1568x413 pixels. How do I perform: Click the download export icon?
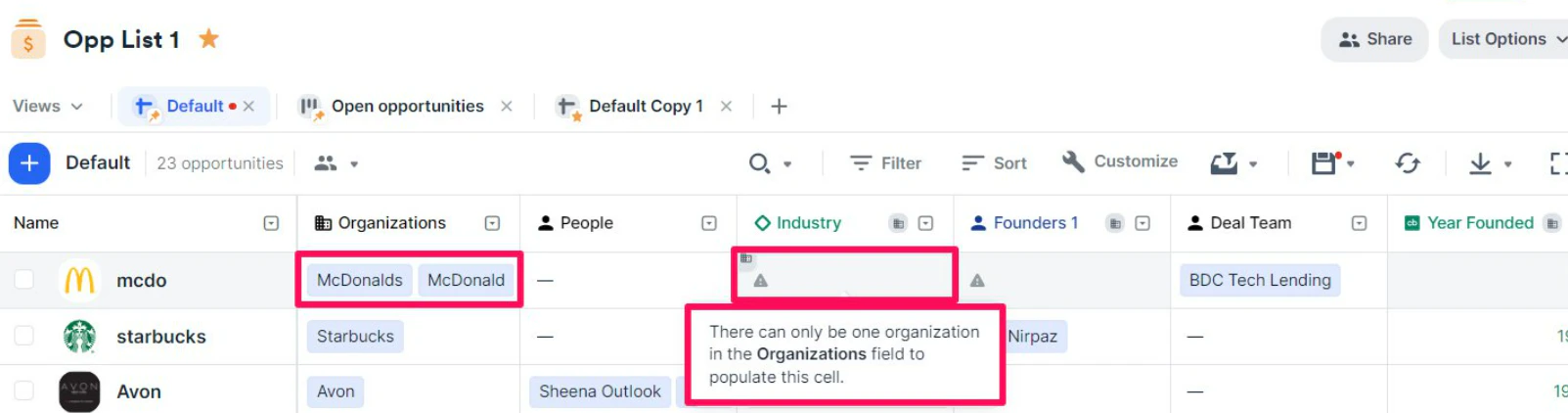click(x=1481, y=163)
